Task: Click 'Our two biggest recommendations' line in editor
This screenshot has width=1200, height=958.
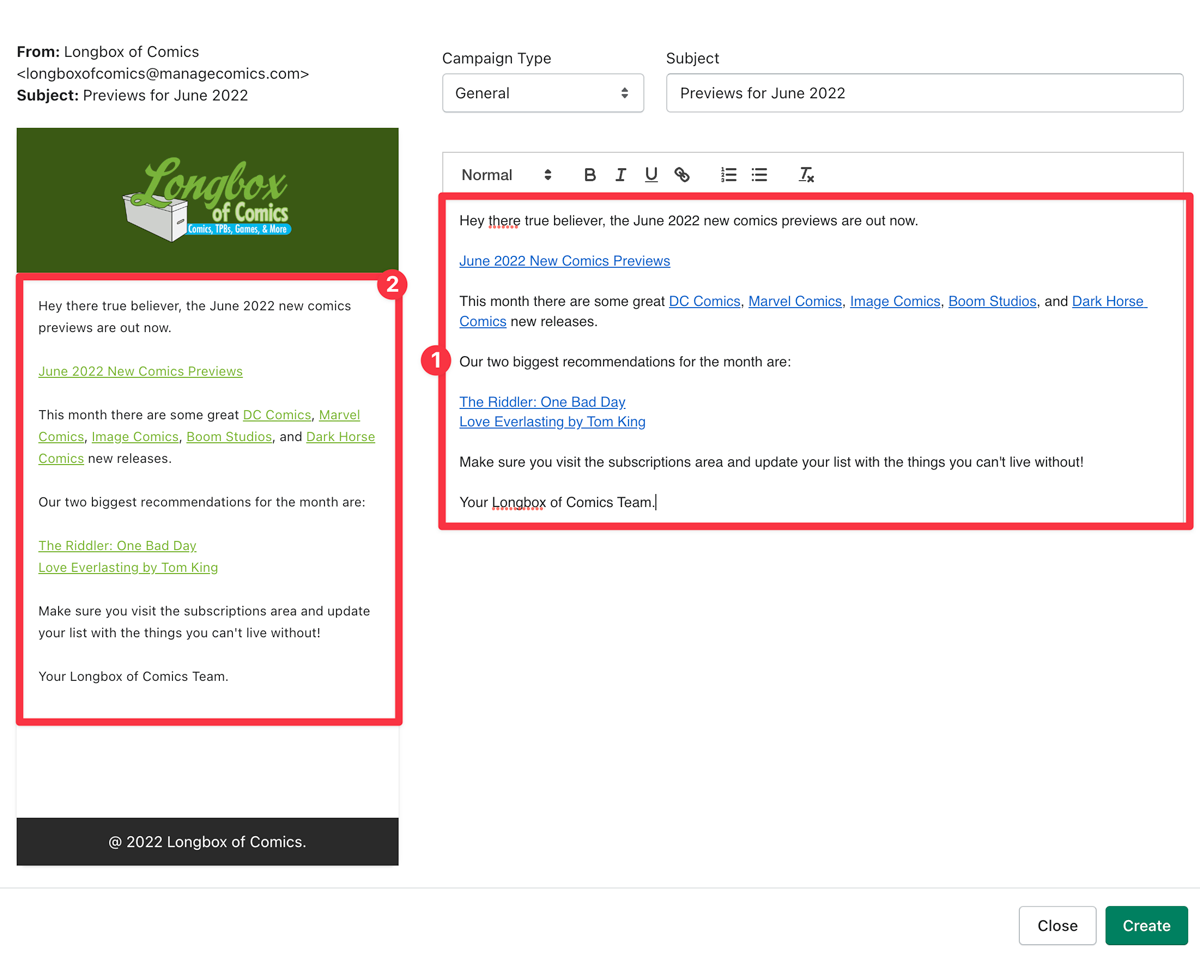Action: pyautogui.click(x=625, y=361)
